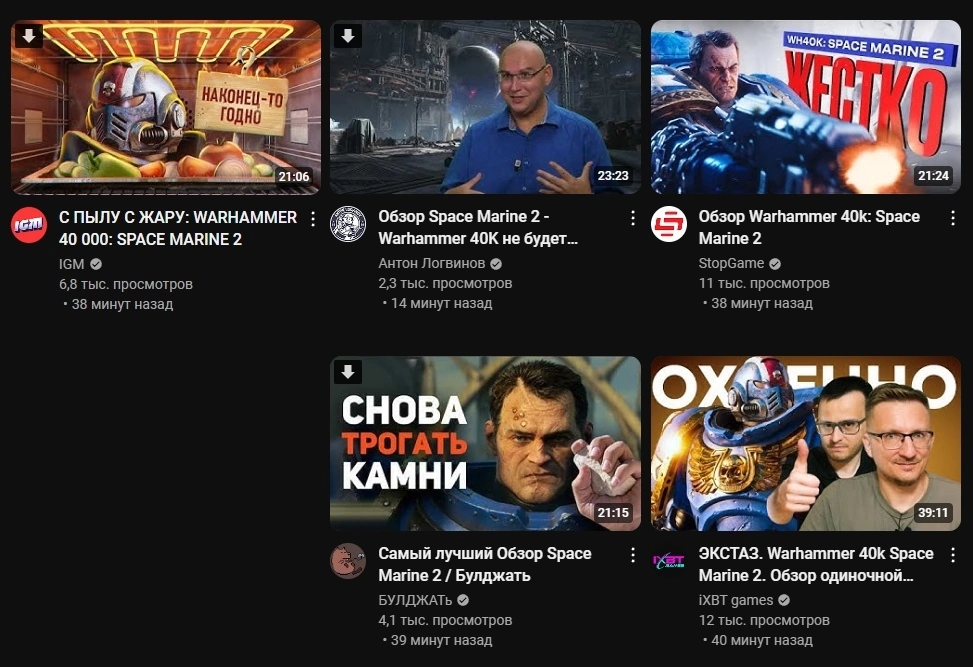Image resolution: width=973 pixels, height=667 pixels.
Task: Play the 39:11 thumbs-up thumbnail video
Action: coord(805,443)
